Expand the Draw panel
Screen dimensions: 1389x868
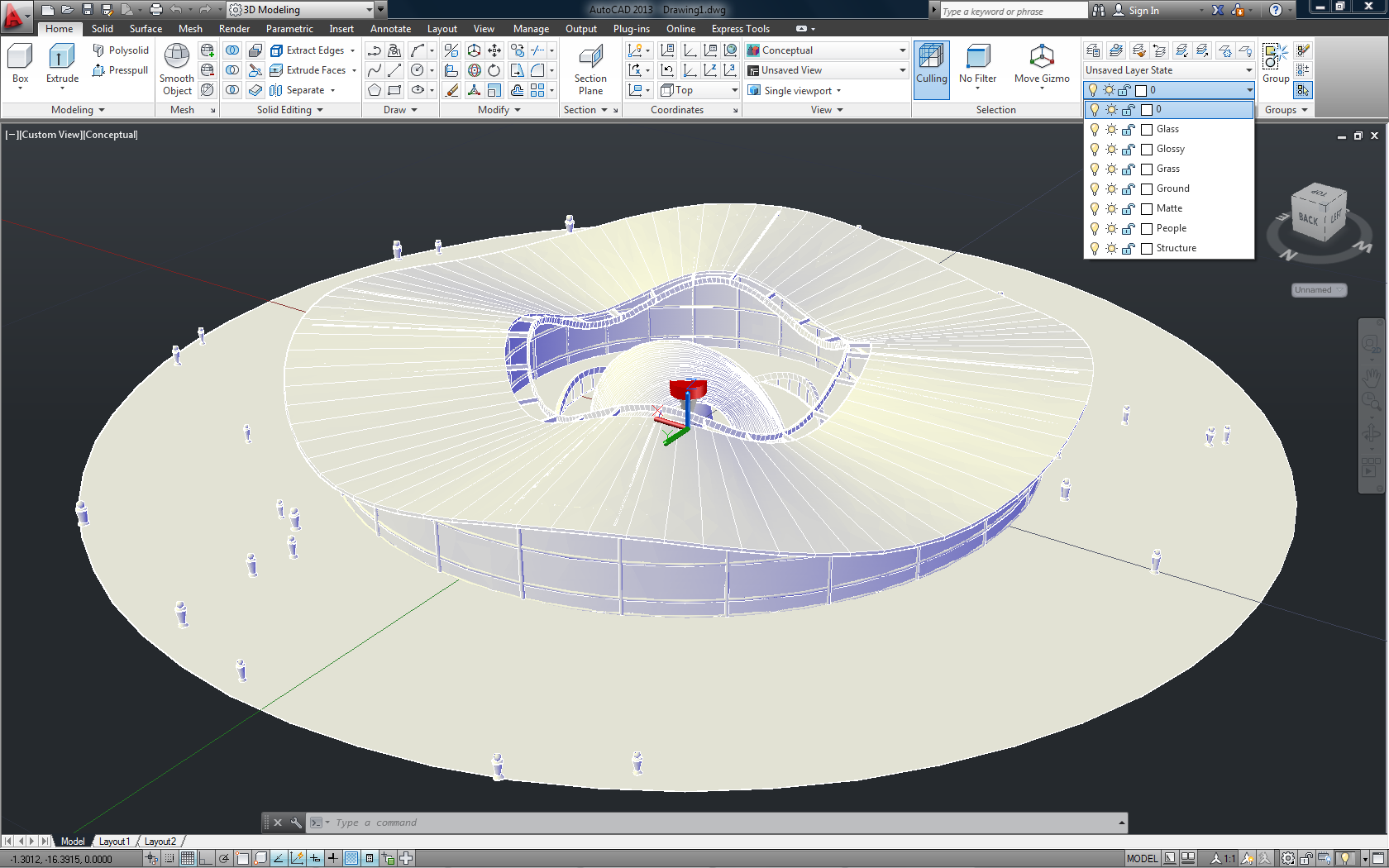coord(400,110)
